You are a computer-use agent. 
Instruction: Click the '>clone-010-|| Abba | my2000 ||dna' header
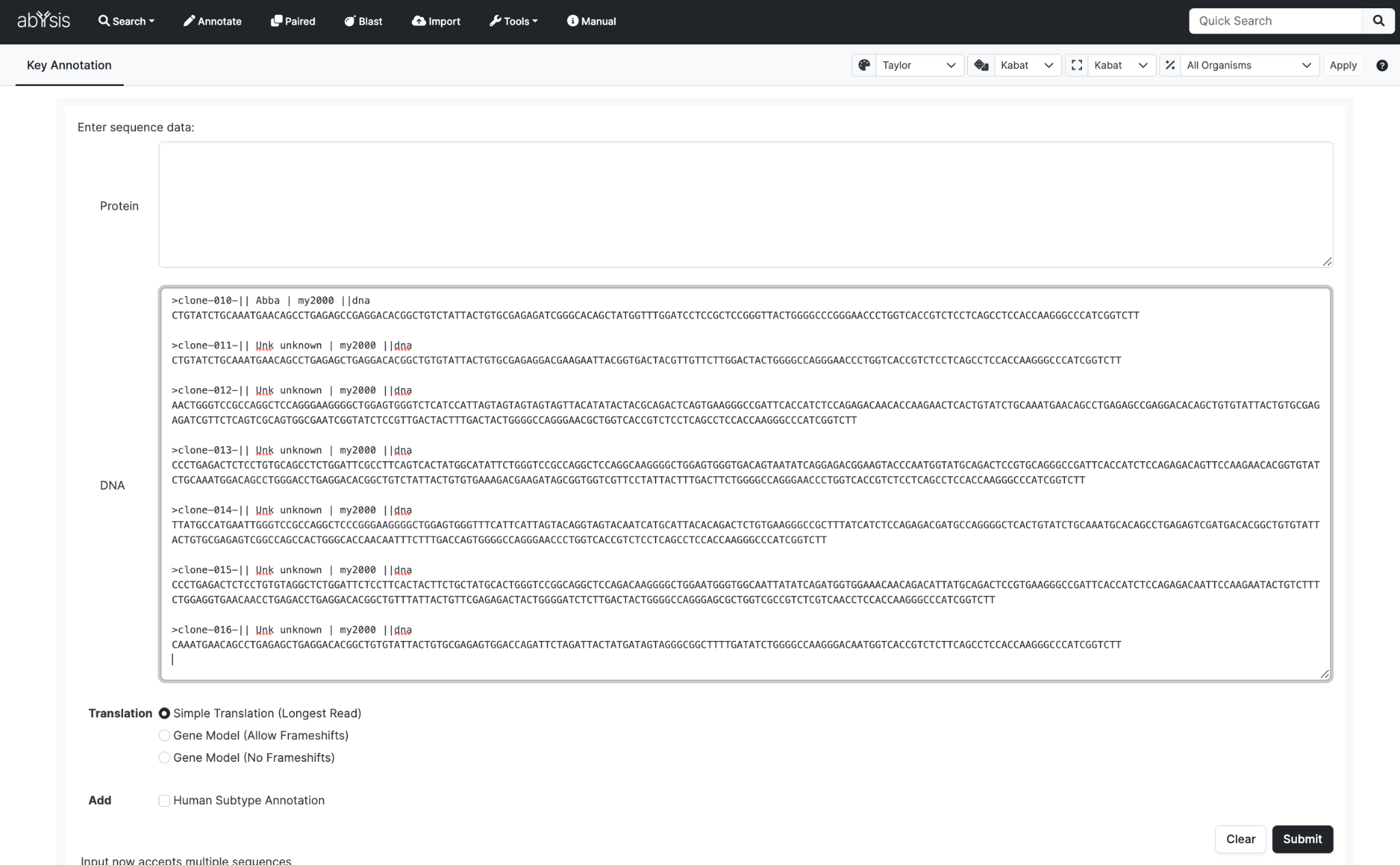pos(271,301)
